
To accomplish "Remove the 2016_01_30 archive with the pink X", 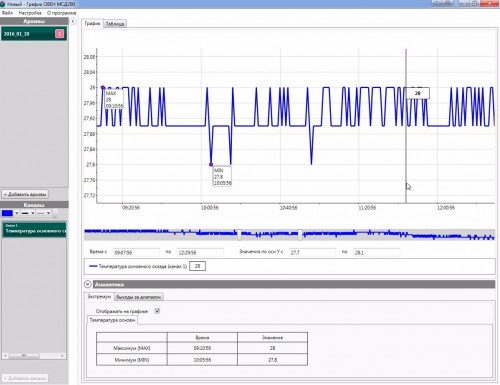I will coord(60,34).
